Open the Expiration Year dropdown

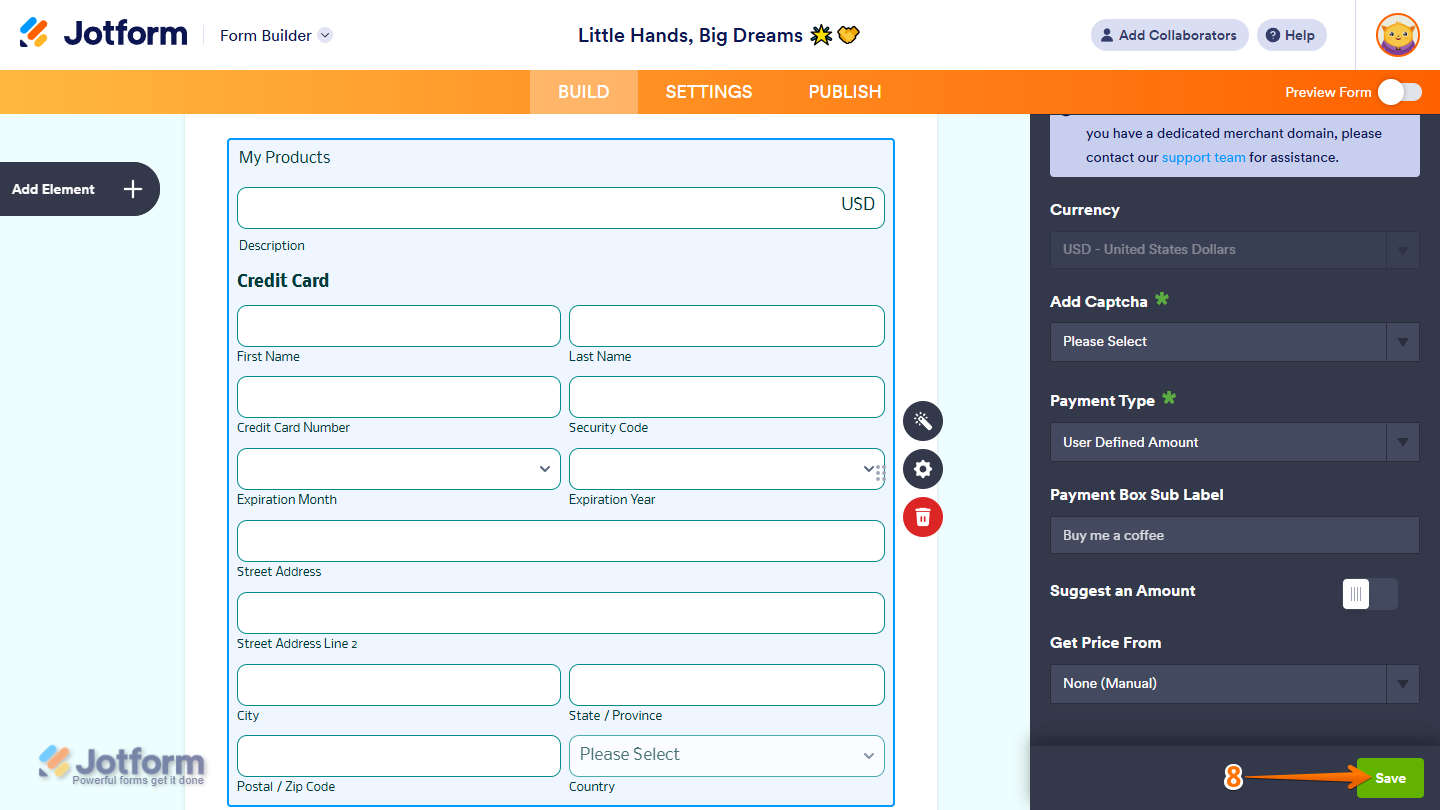point(727,469)
